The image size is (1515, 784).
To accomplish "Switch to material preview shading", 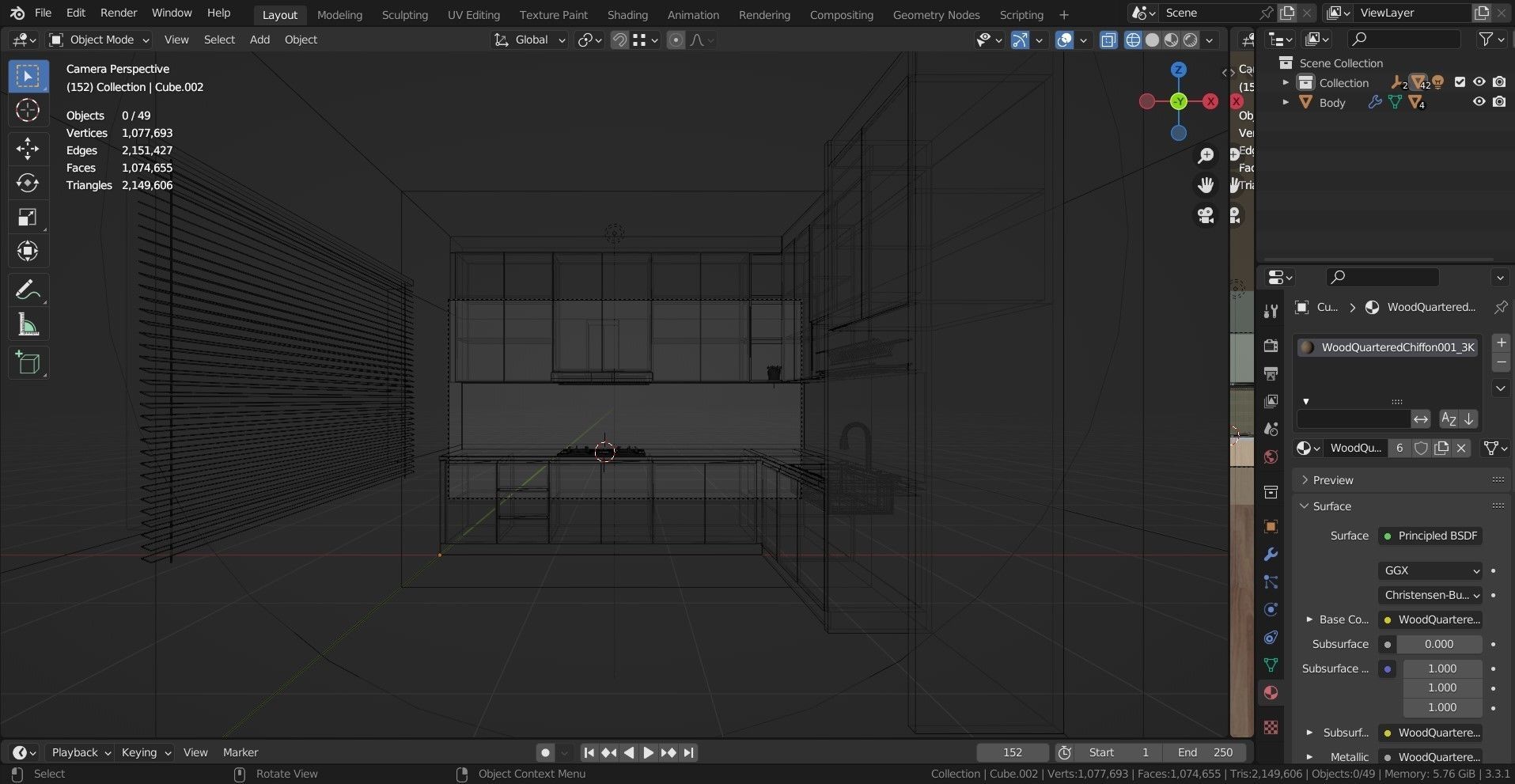I will coord(1171,40).
